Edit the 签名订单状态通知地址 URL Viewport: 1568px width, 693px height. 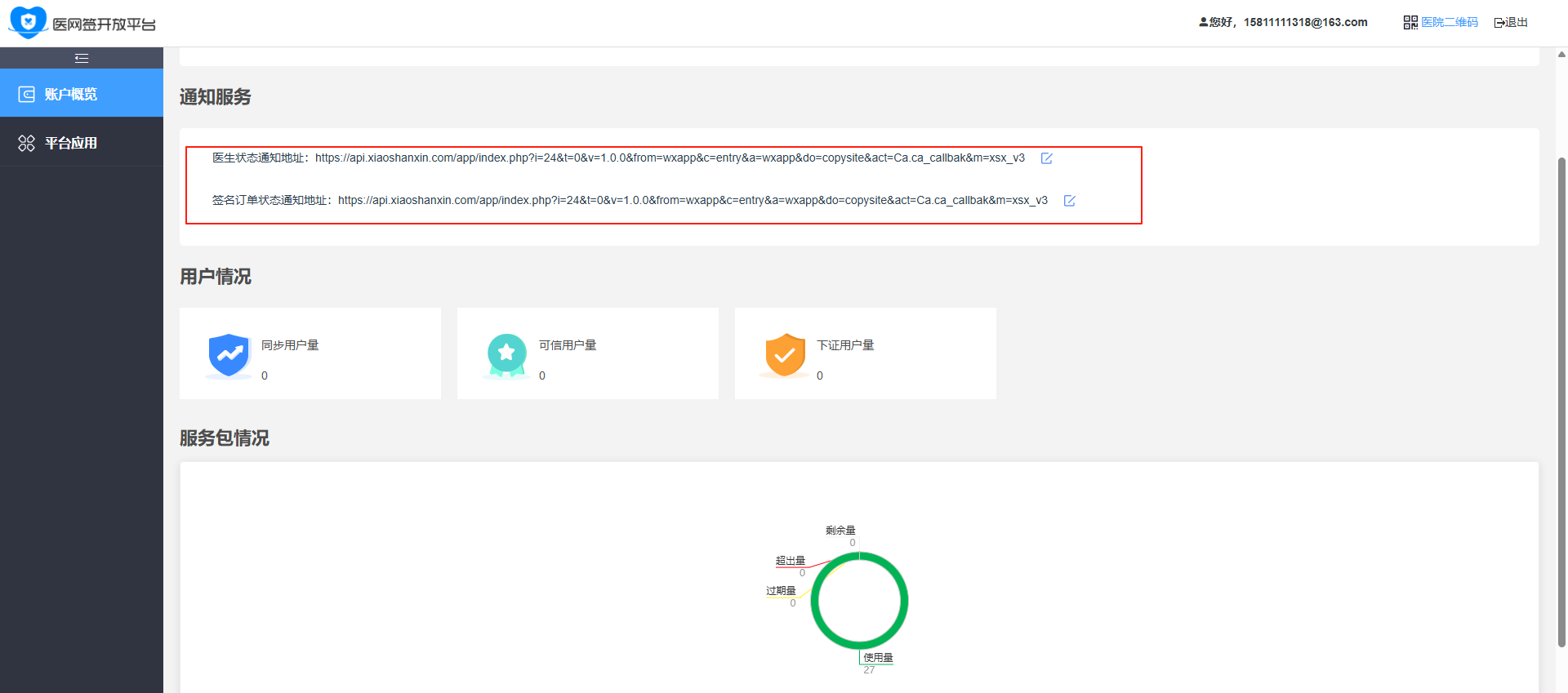pos(1070,201)
